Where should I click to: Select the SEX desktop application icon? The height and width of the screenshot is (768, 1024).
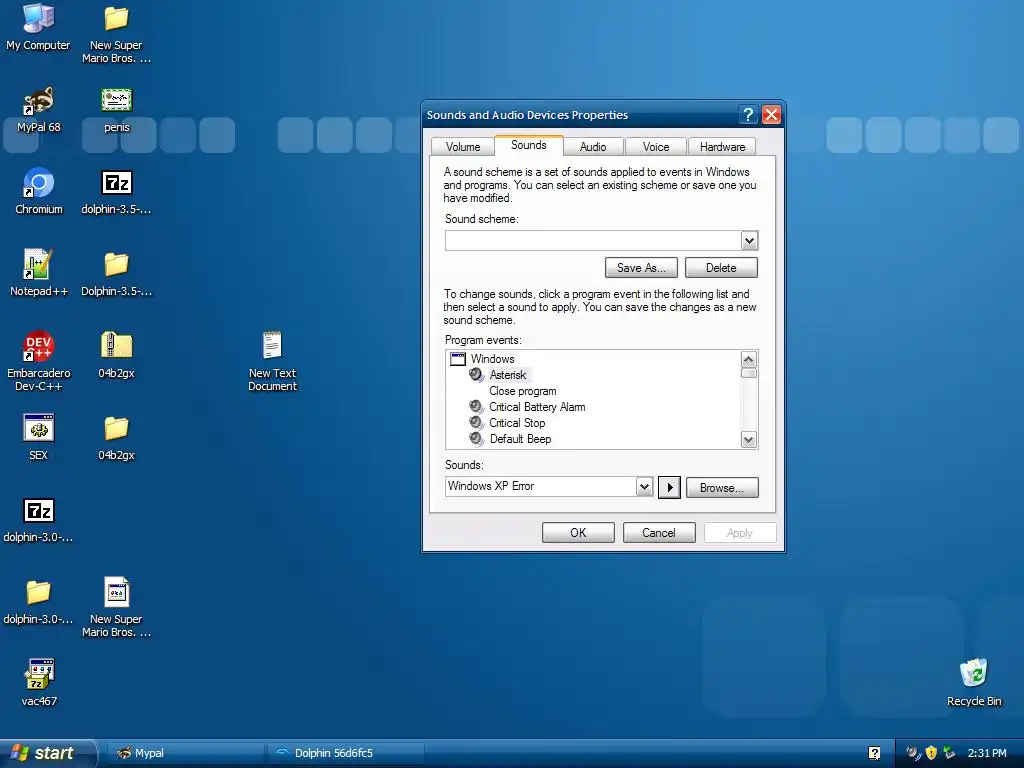click(x=39, y=438)
